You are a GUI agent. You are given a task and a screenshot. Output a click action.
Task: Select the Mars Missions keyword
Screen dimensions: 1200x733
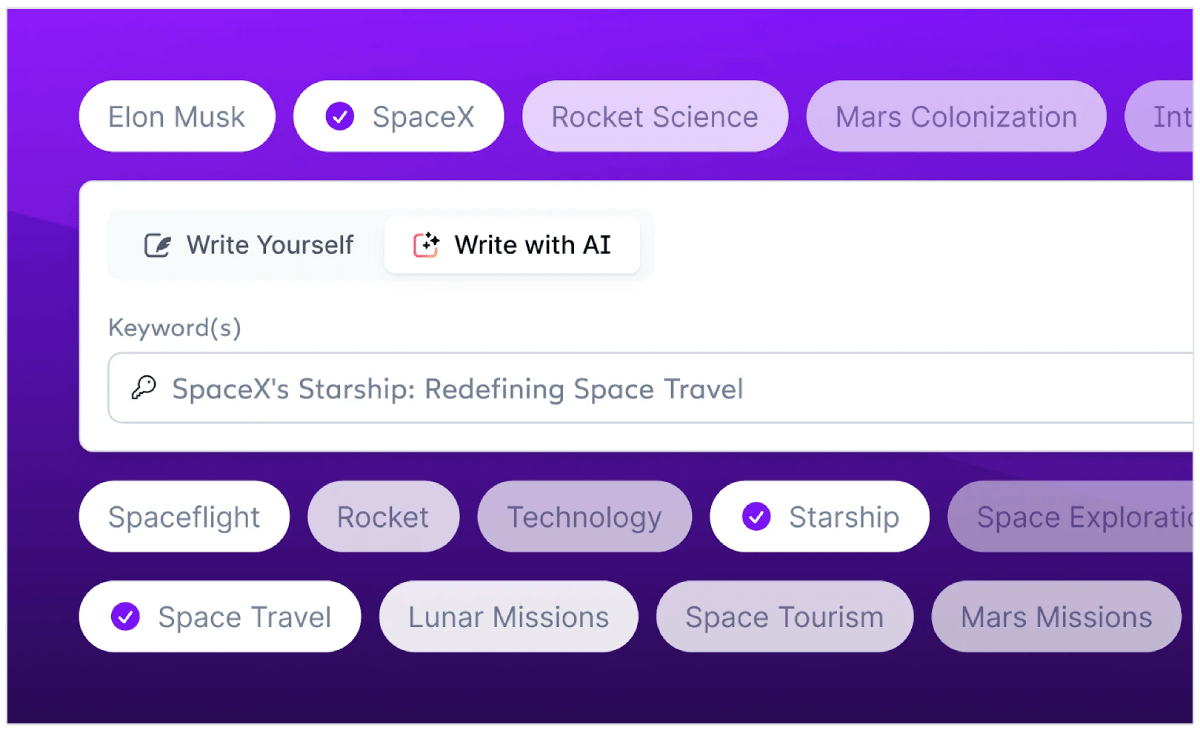click(1055, 616)
